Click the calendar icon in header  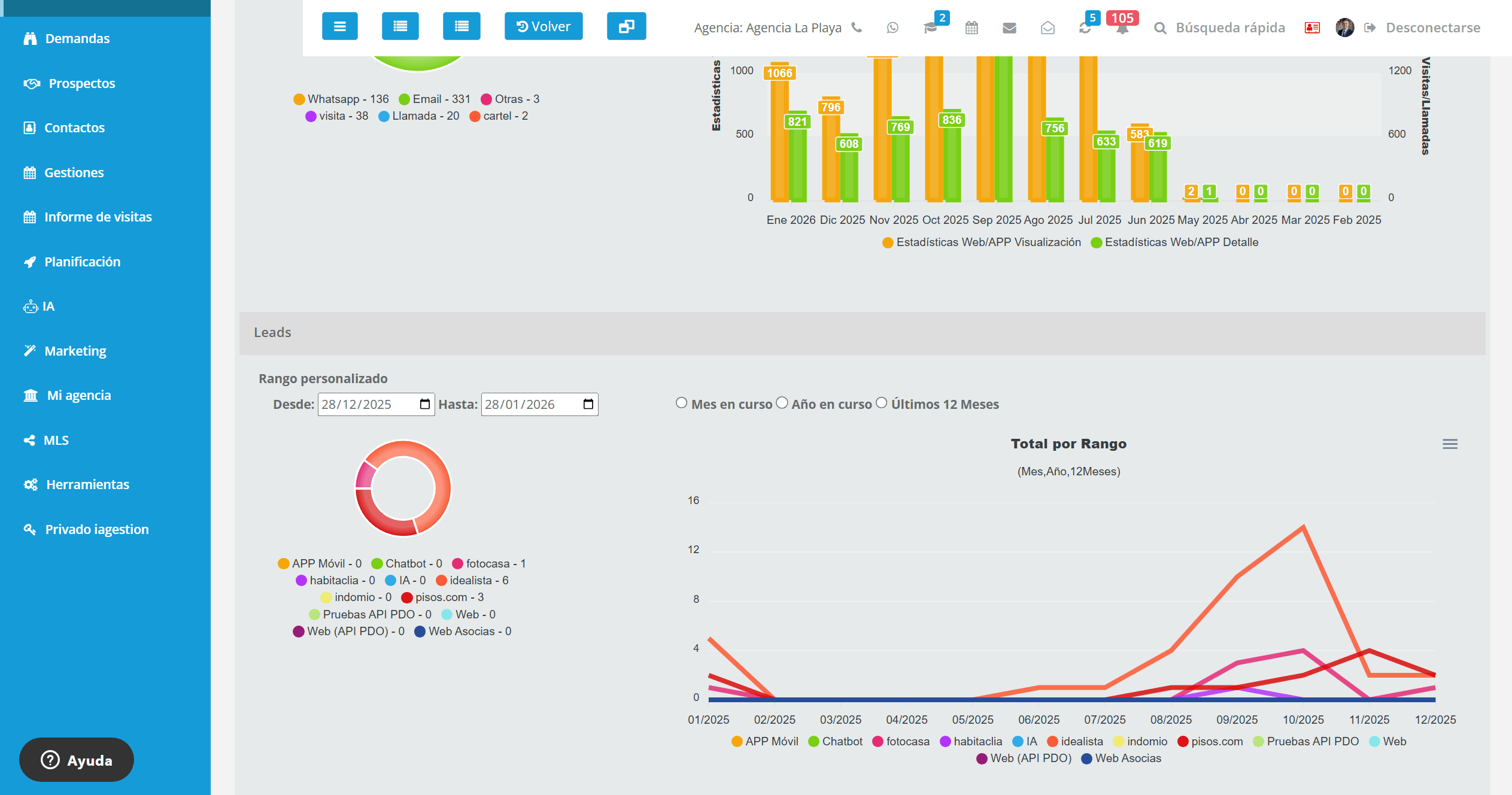point(971,28)
